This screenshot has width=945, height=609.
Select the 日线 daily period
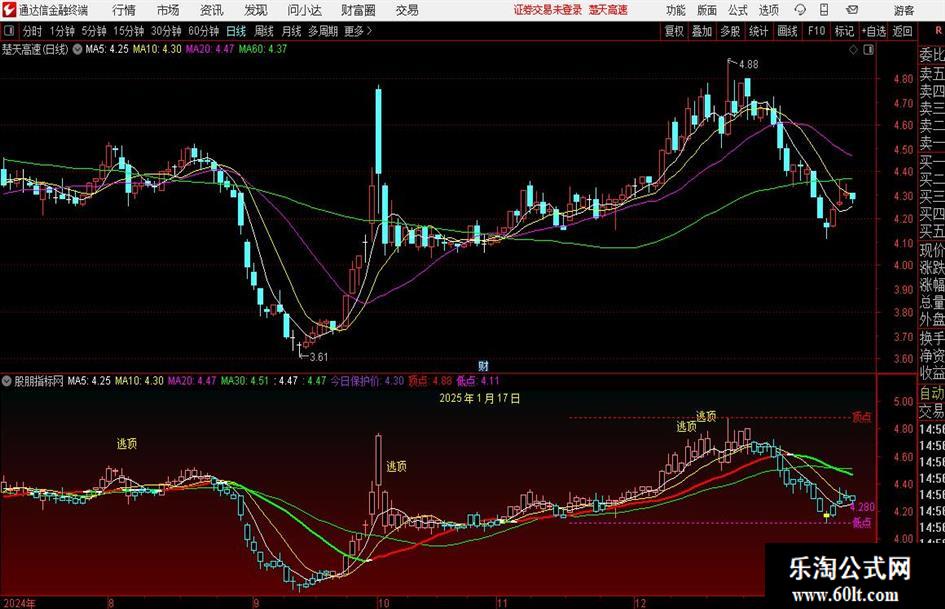tap(236, 31)
